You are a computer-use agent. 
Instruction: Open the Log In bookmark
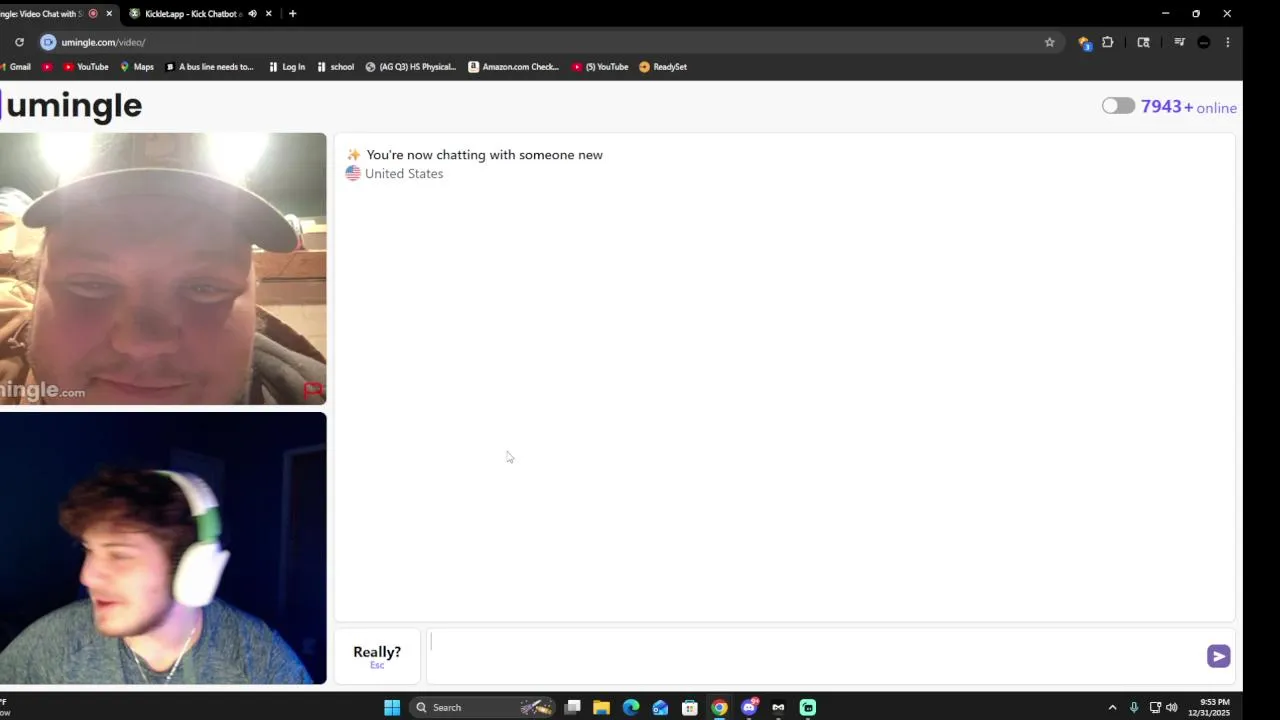click(x=286, y=67)
